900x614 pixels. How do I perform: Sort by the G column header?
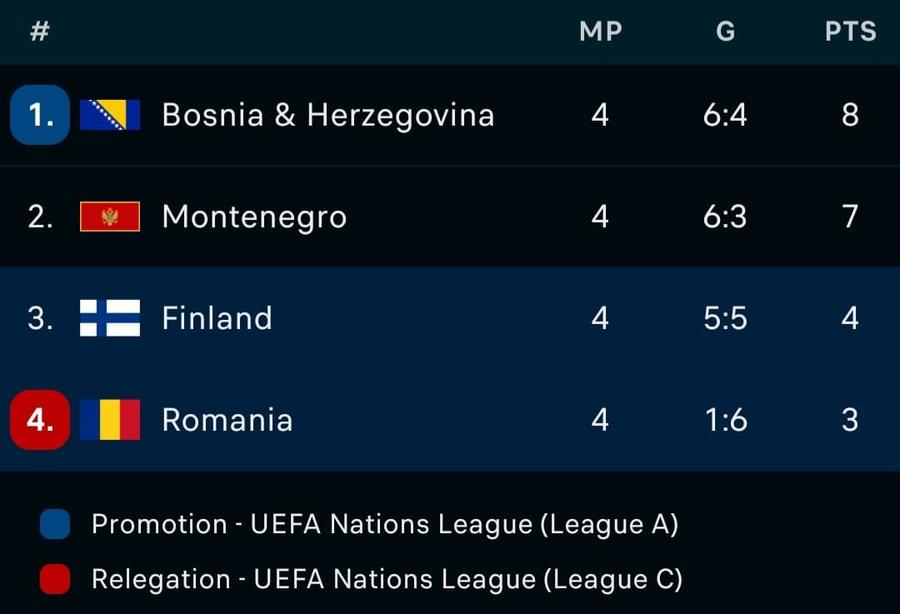(726, 32)
